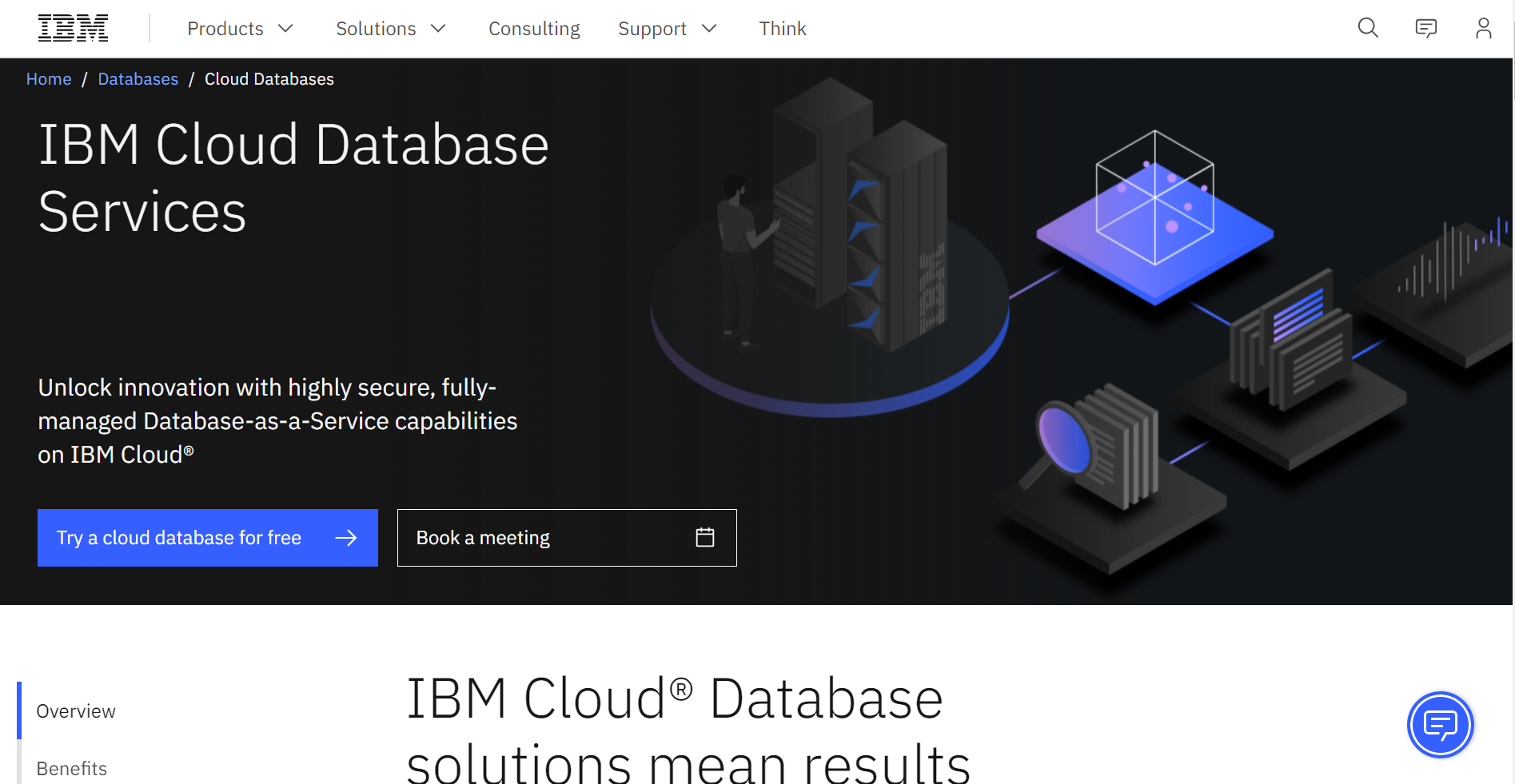Open the Products menu

241,29
